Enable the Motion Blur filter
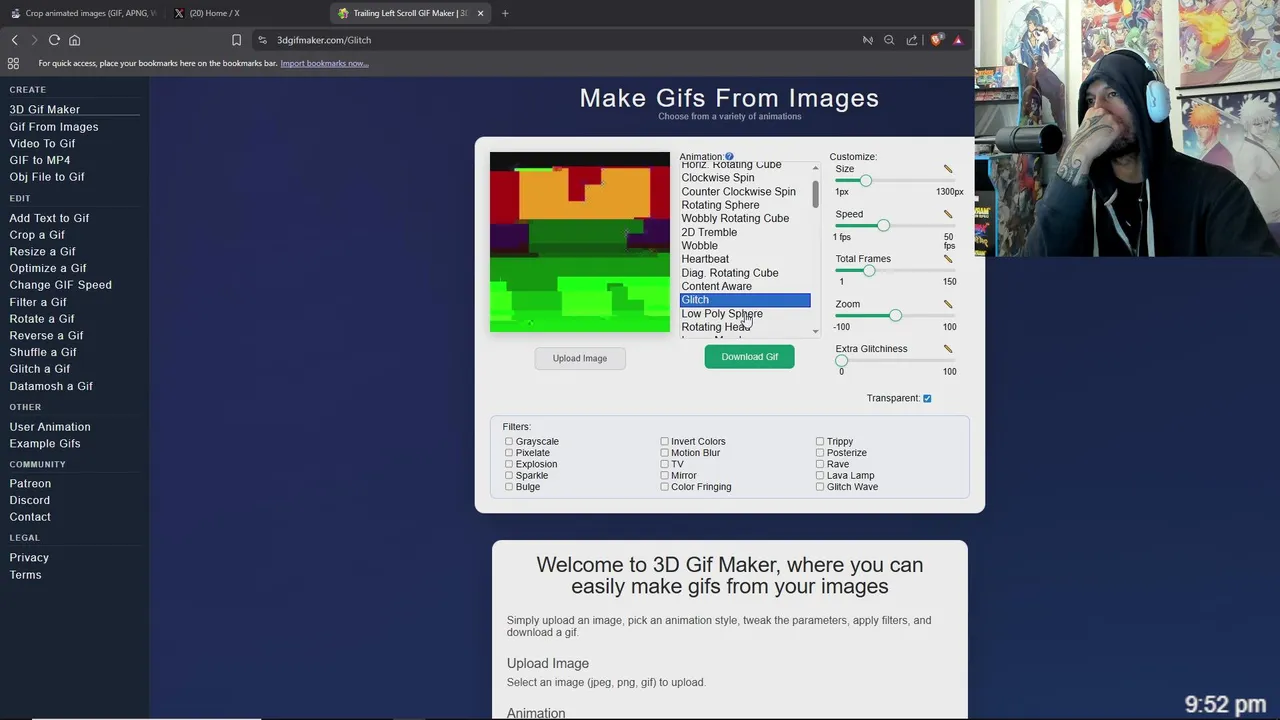This screenshot has width=1280, height=720. 664,453
